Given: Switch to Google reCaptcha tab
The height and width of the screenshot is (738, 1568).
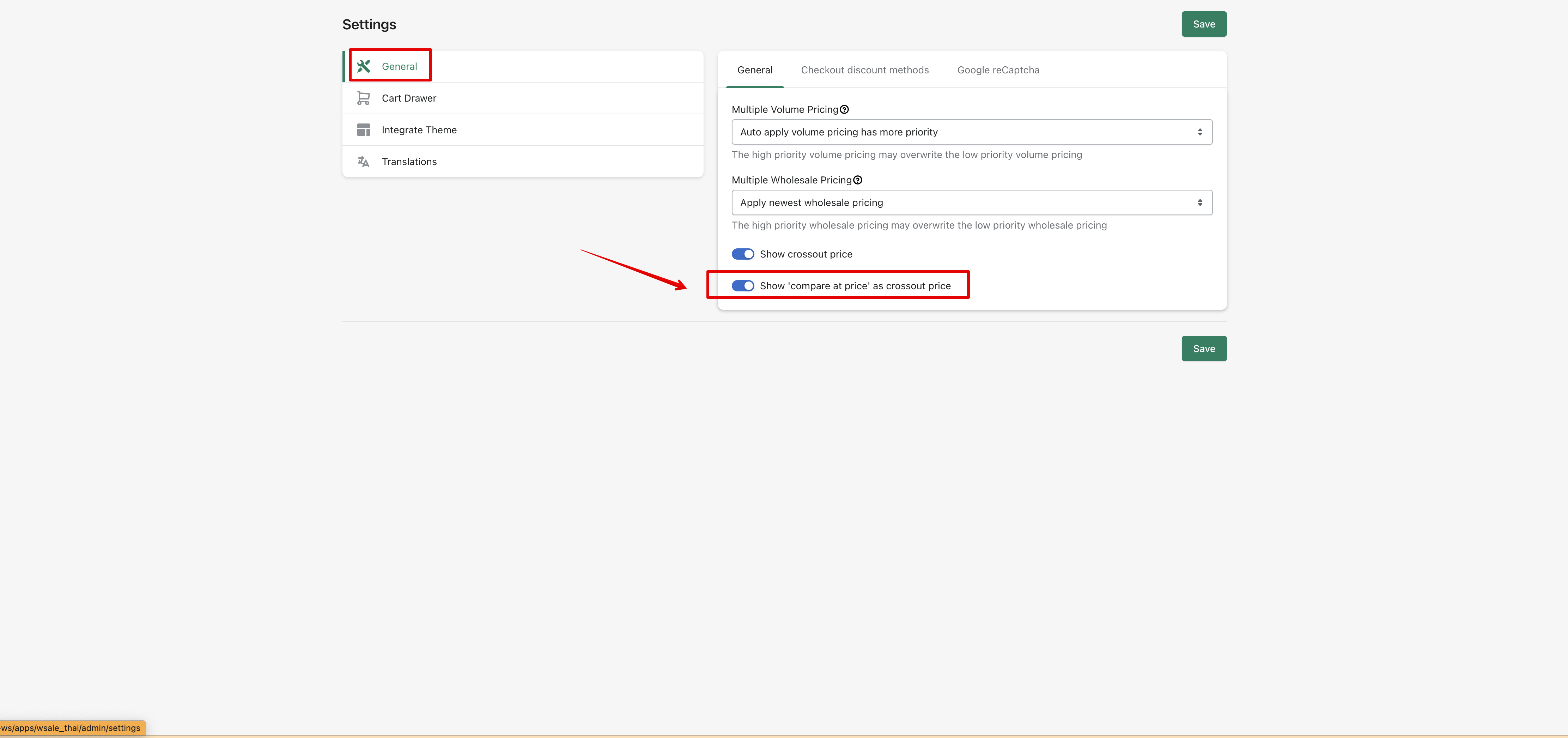Looking at the screenshot, I should (x=998, y=70).
